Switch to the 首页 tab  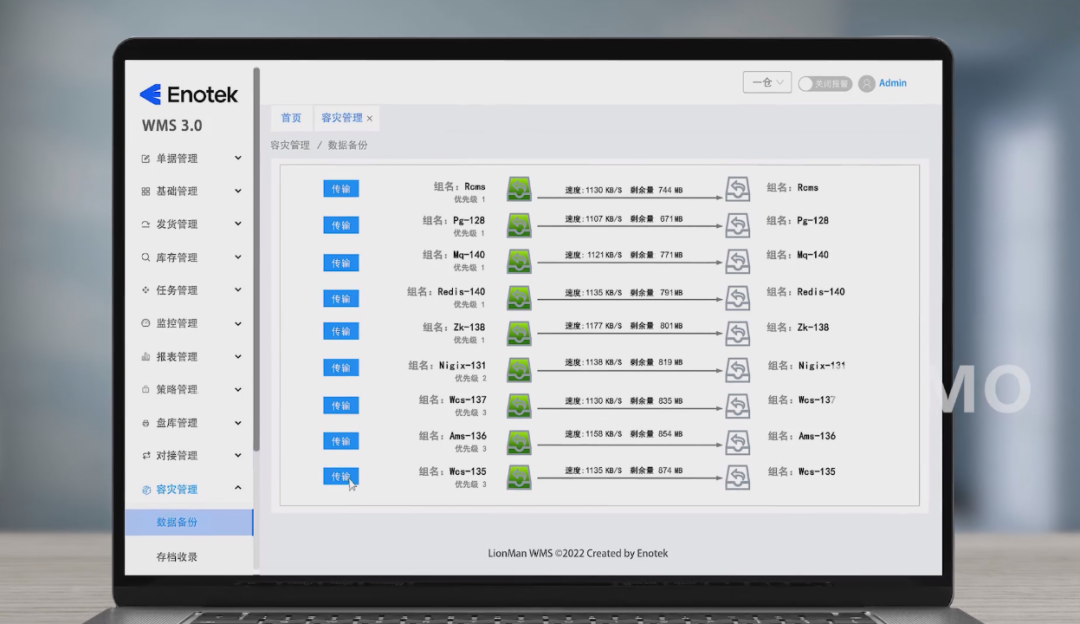coord(291,118)
